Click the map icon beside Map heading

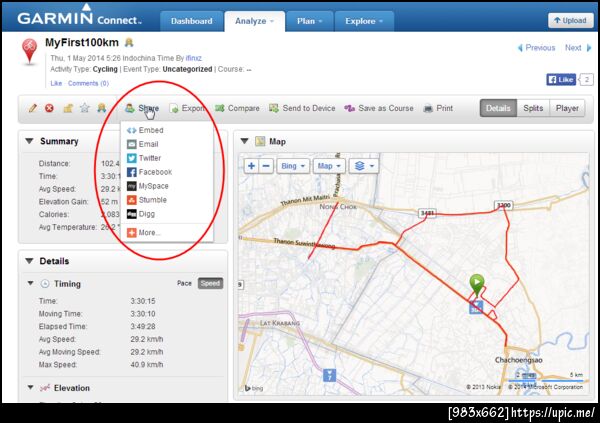point(260,141)
